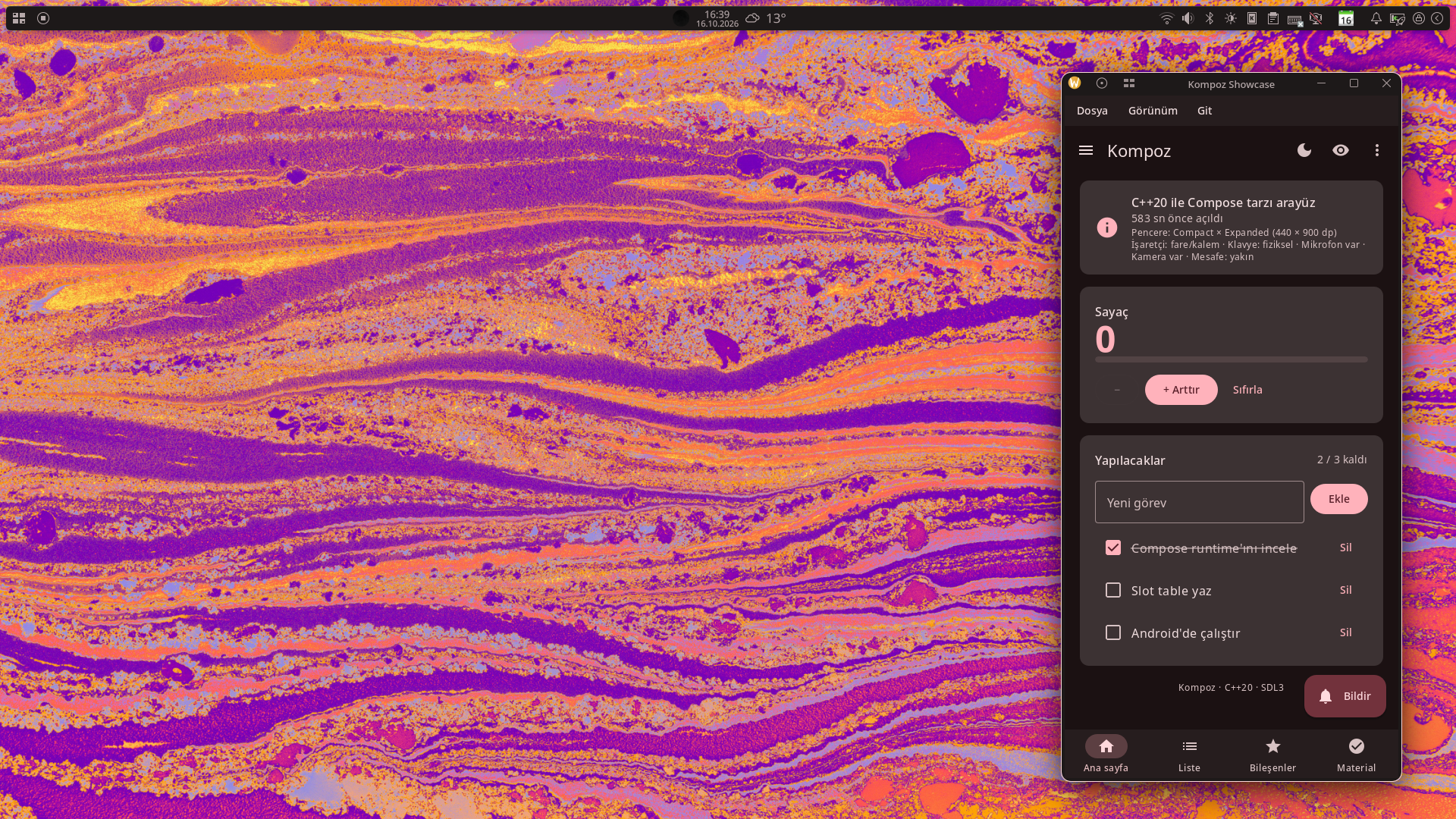
Task: Expand the tray with the left chevron
Action: 1437,18
